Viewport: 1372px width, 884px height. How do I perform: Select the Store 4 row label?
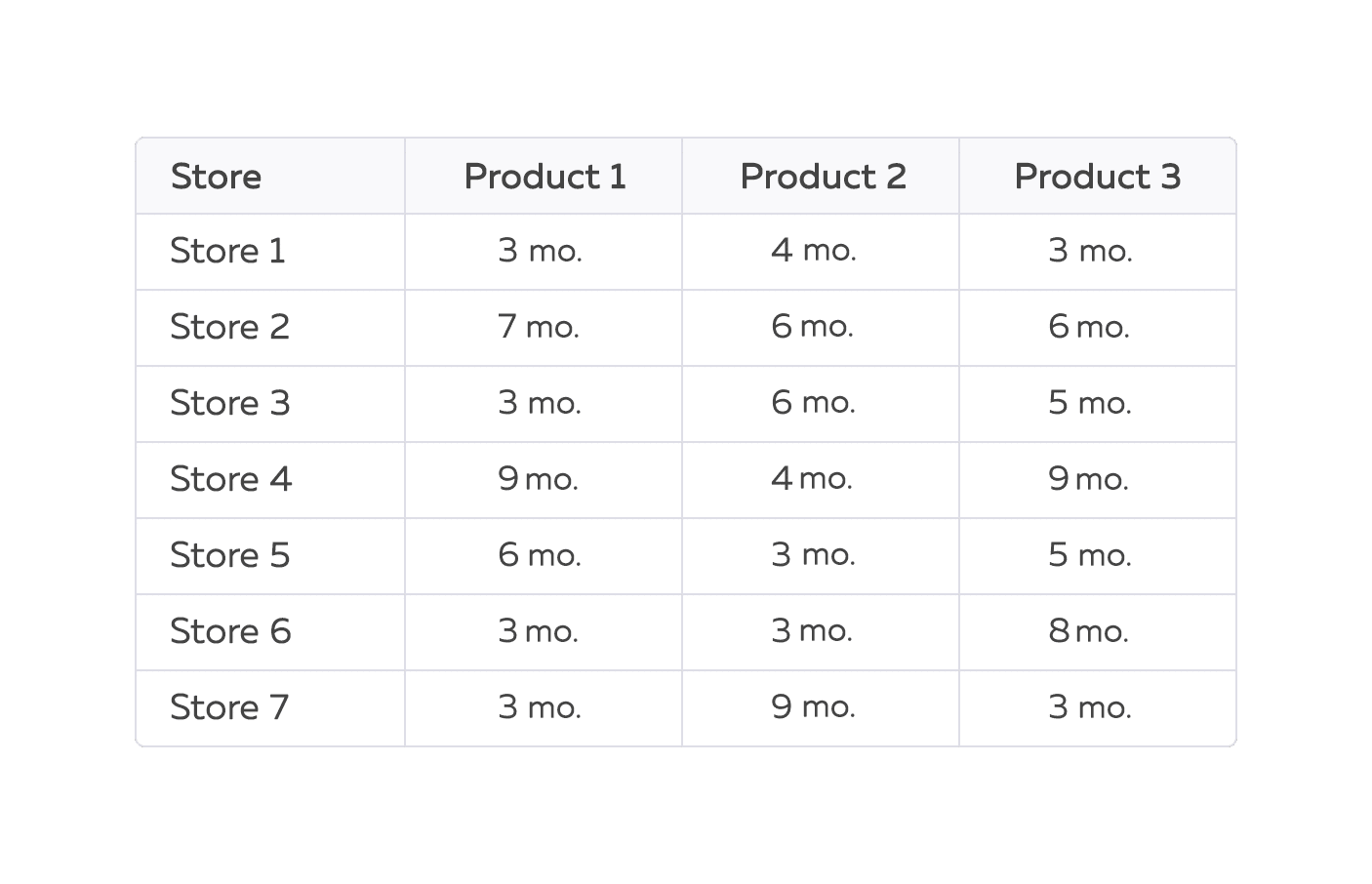pos(230,479)
